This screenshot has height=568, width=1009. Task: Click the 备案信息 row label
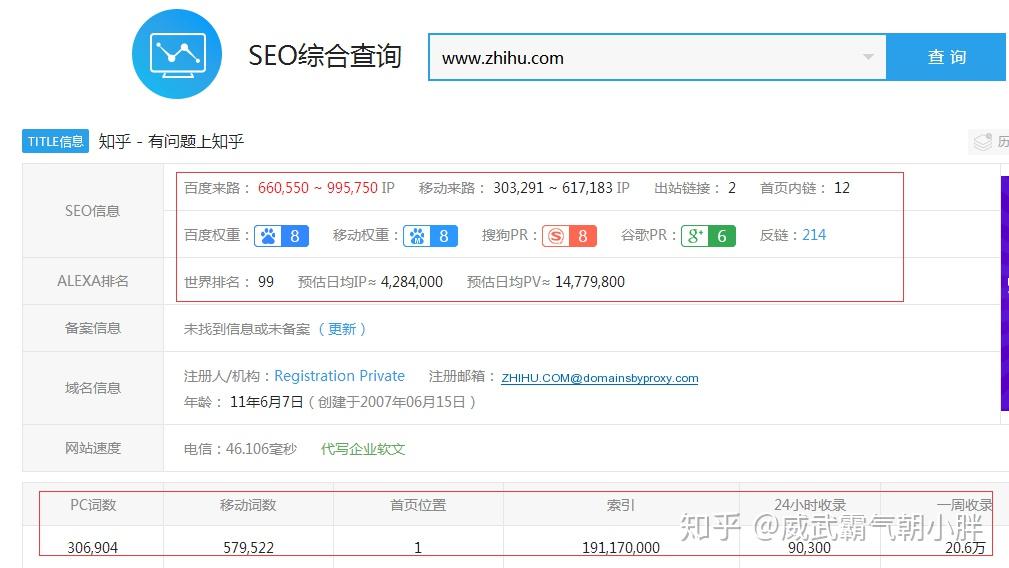coord(93,328)
